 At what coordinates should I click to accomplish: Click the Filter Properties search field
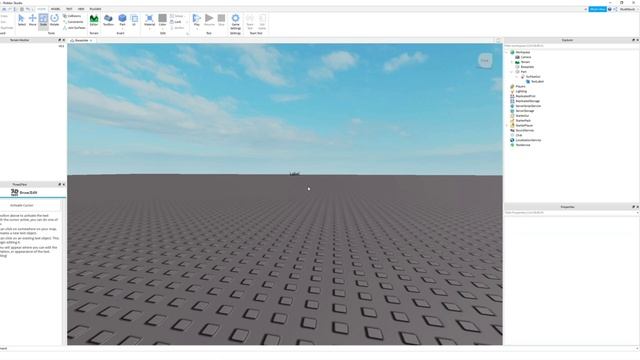pos(571,213)
